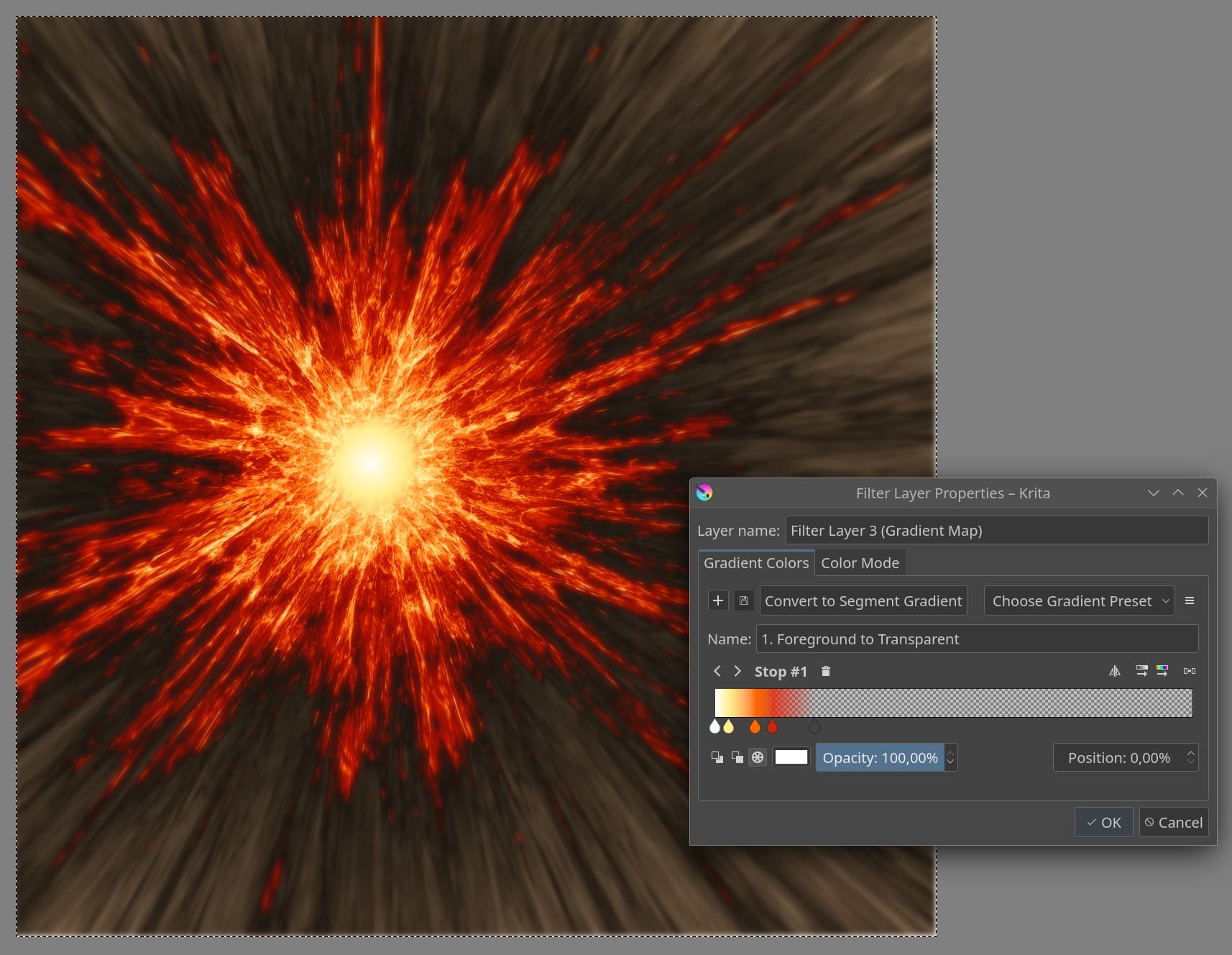Click the flip gradient mirror icon
The height and width of the screenshot is (955, 1232).
pos(1114,671)
